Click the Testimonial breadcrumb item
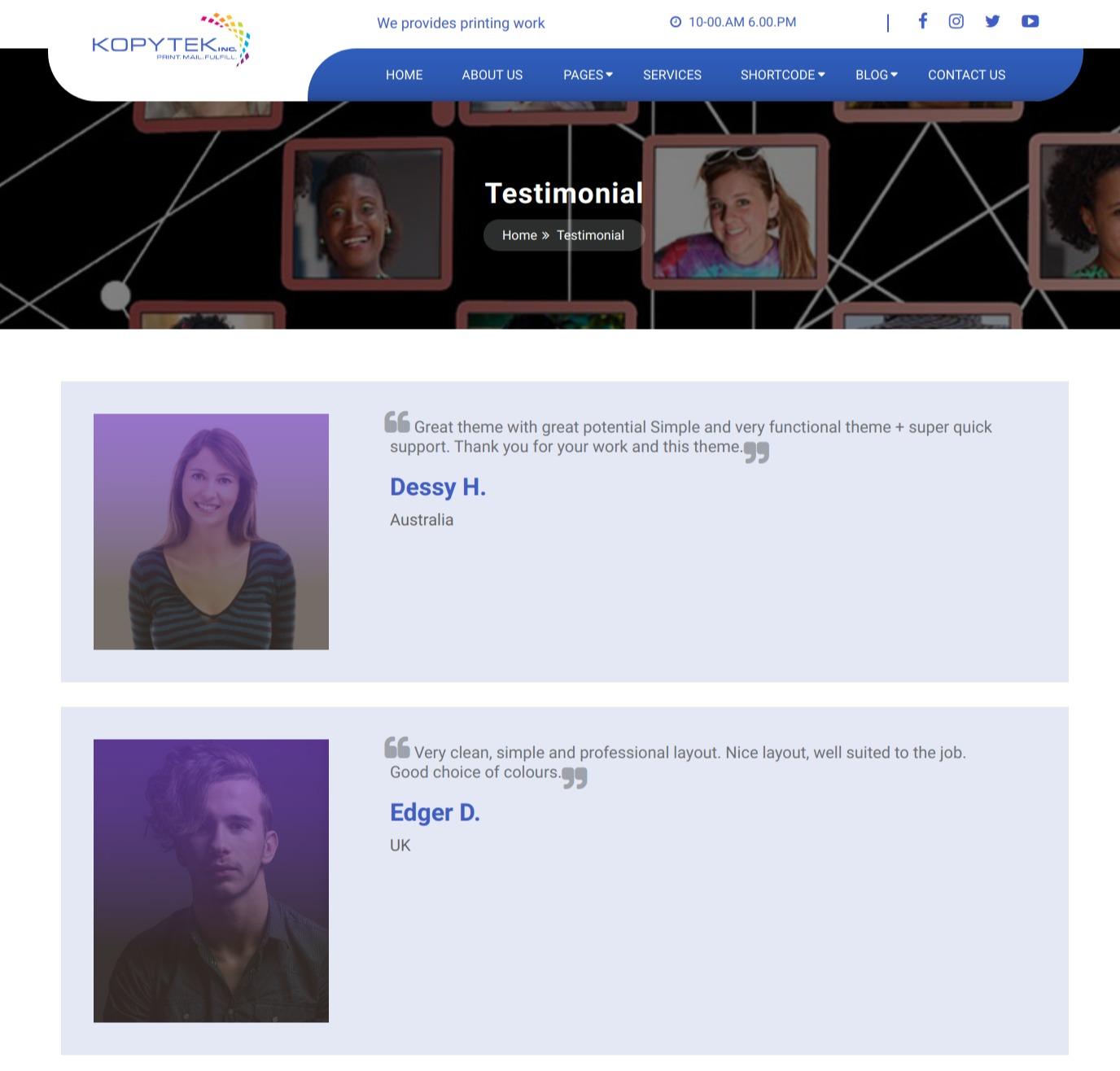Viewport: 1120px width, 1071px height. point(590,235)
